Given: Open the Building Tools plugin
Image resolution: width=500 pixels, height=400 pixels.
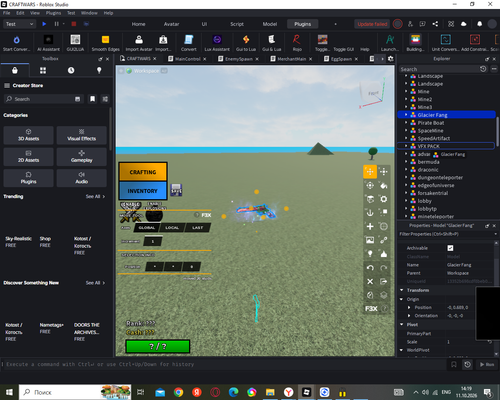Looking at the screenshot, I should click(x=415, y=43).
